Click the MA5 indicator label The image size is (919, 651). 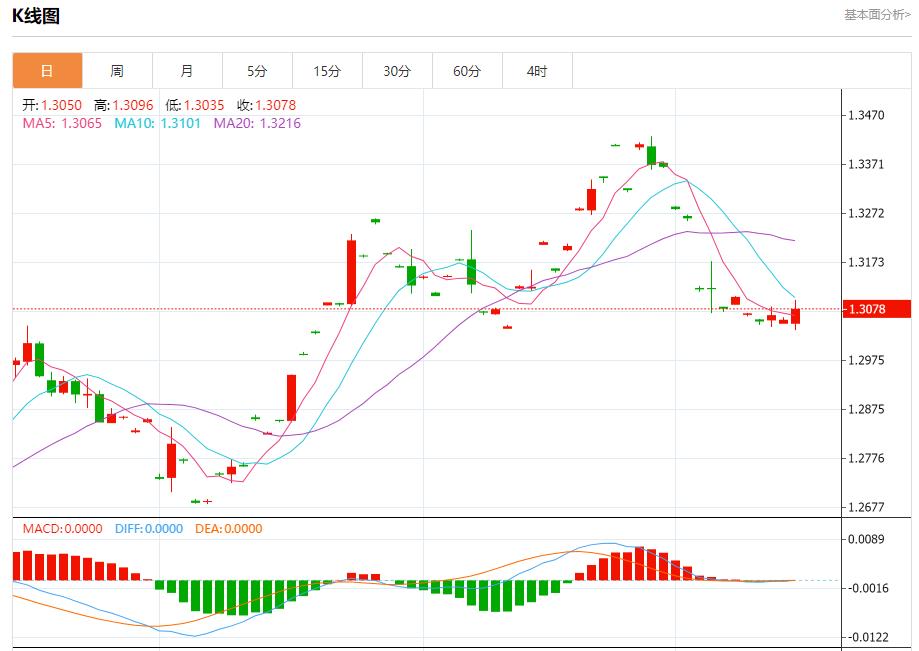pos(62,123)
